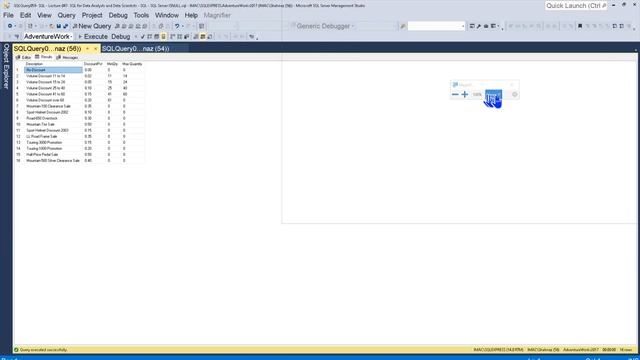Click the Change Connection icon
This screenshot has height=360, width=640.
point(17,37)
